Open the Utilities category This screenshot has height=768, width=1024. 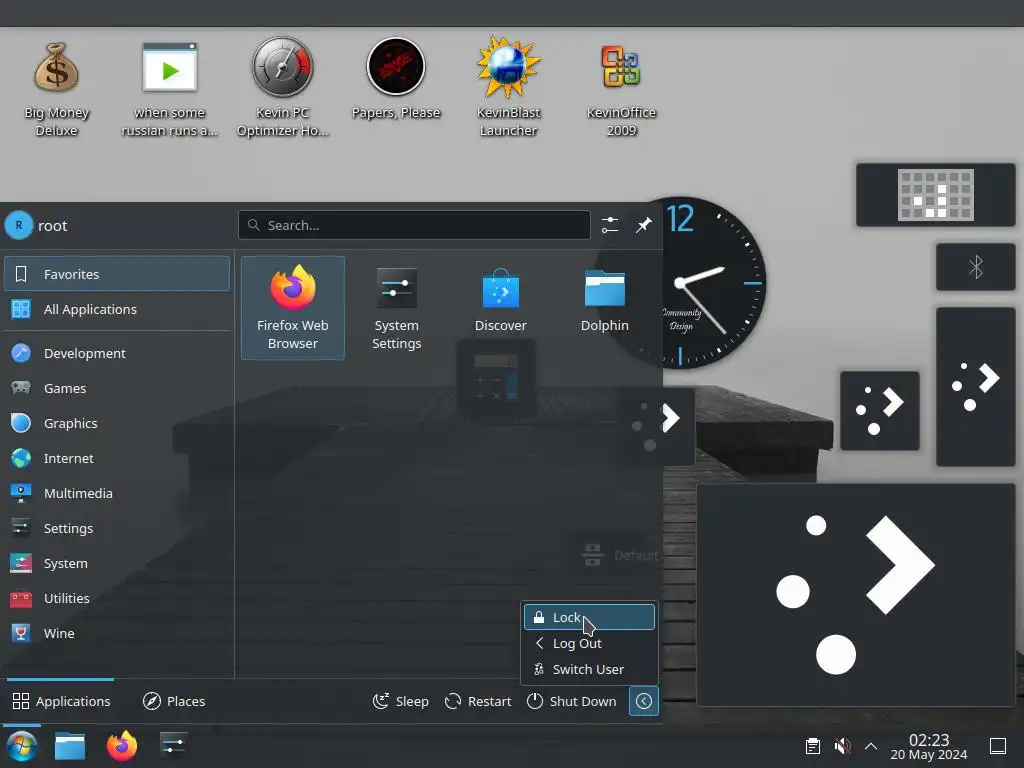point(117,598)
